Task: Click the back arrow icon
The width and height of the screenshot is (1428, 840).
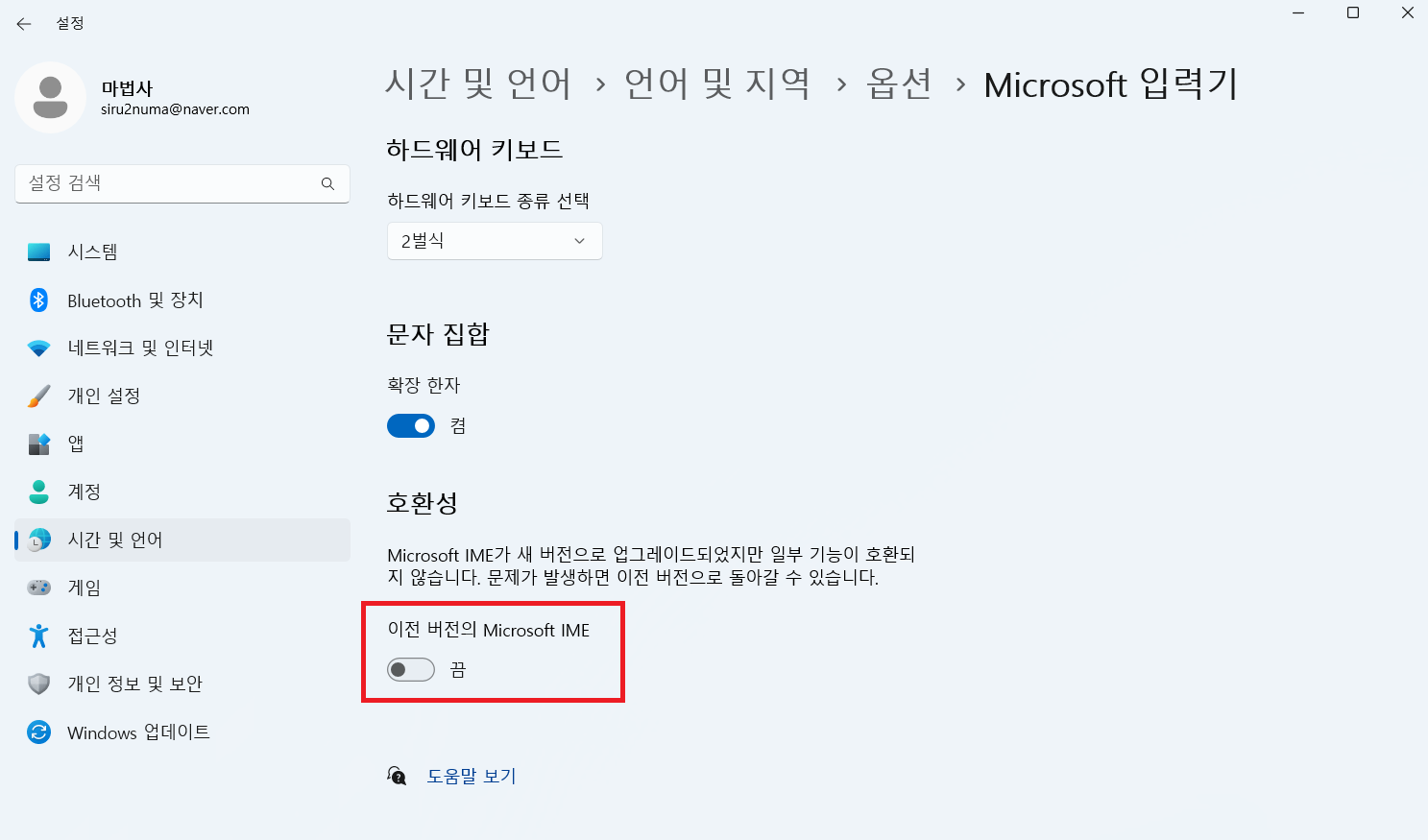Action: click(x=24, y=24)
